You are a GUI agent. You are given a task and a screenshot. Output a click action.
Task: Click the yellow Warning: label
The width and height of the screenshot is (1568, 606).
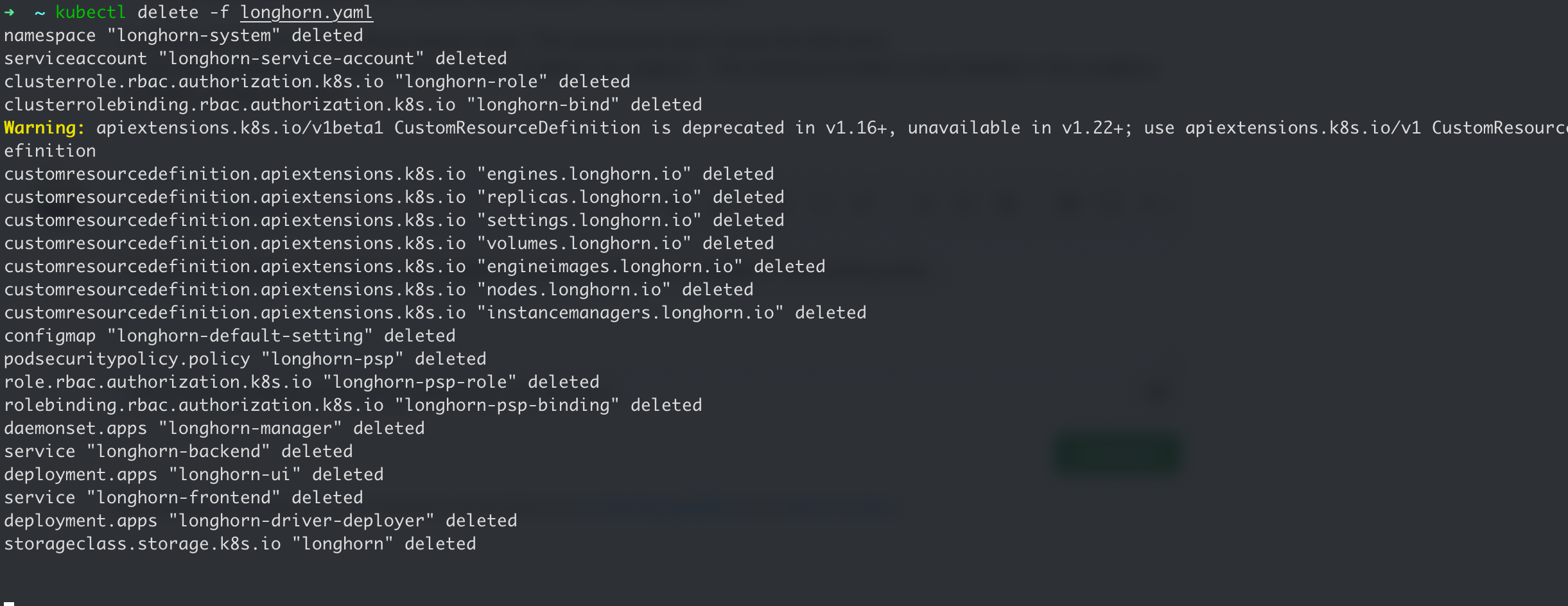pyautogui.click(x=44, y=128)
